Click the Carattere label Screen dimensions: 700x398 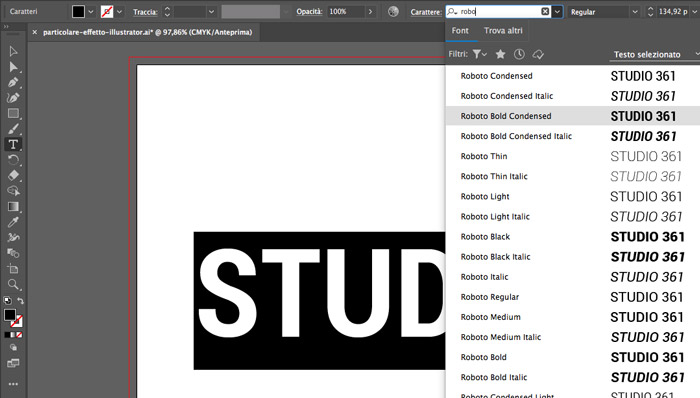[426, 12]
